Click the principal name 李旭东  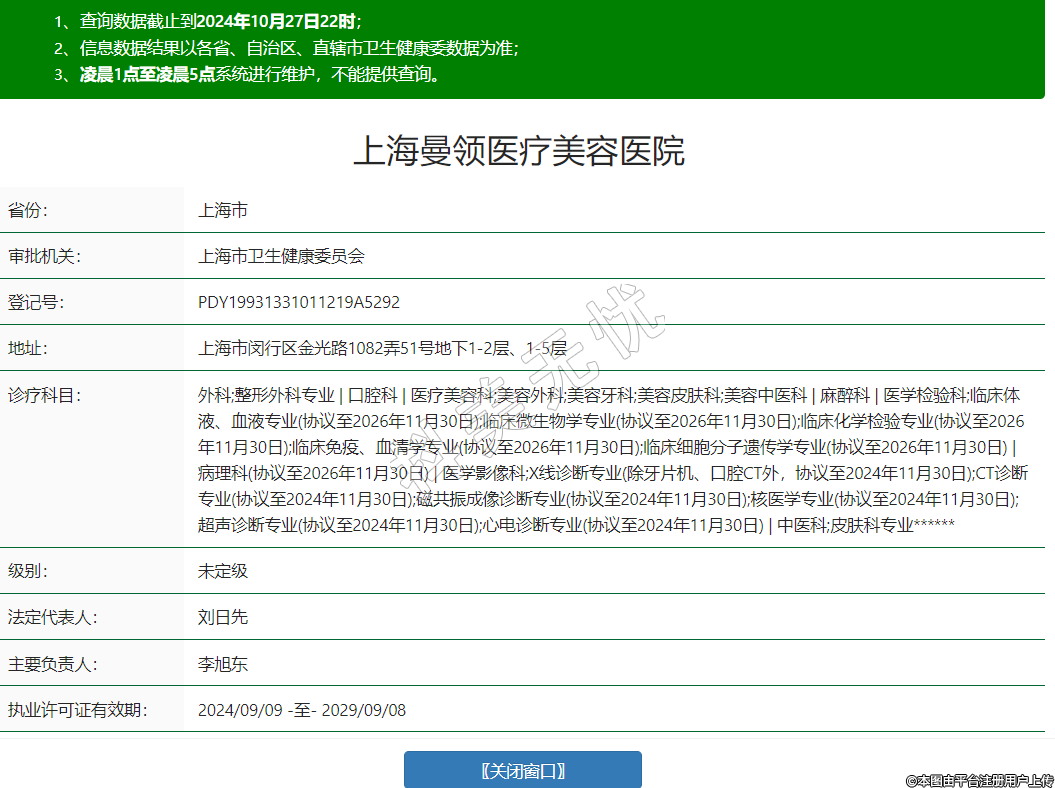click(222, 664)
